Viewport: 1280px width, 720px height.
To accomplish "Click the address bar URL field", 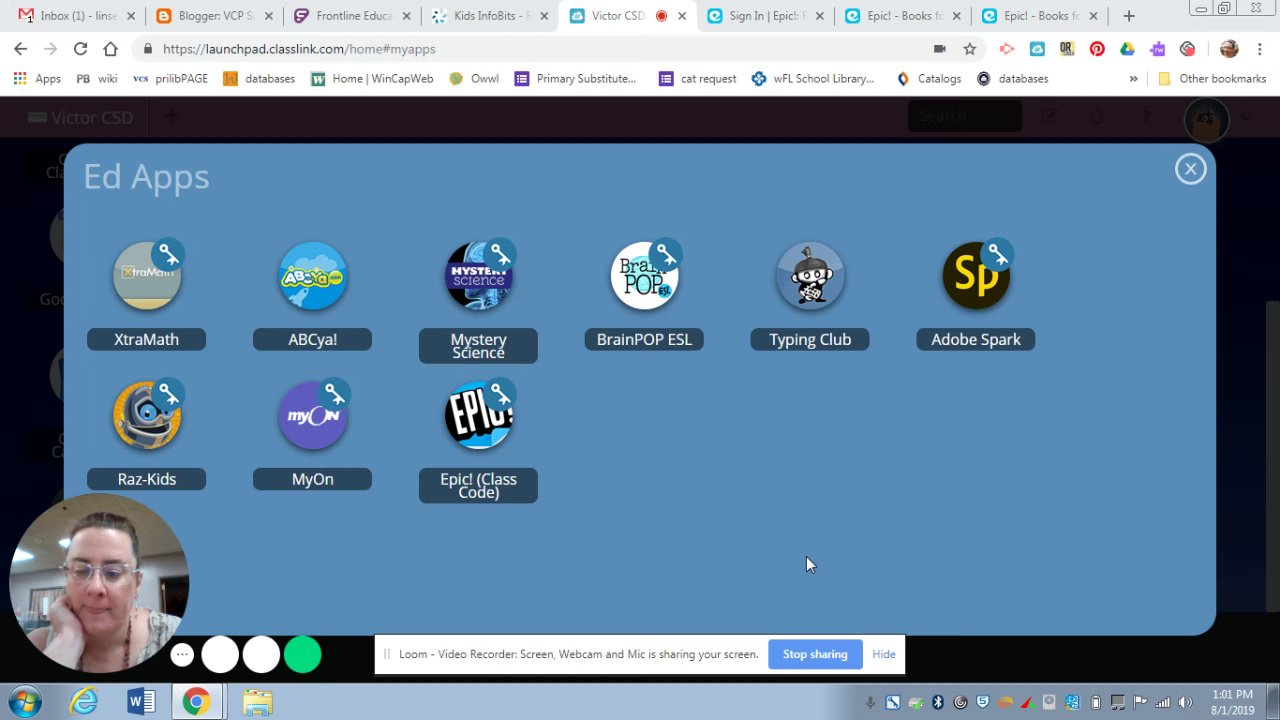I will [540, 49].
